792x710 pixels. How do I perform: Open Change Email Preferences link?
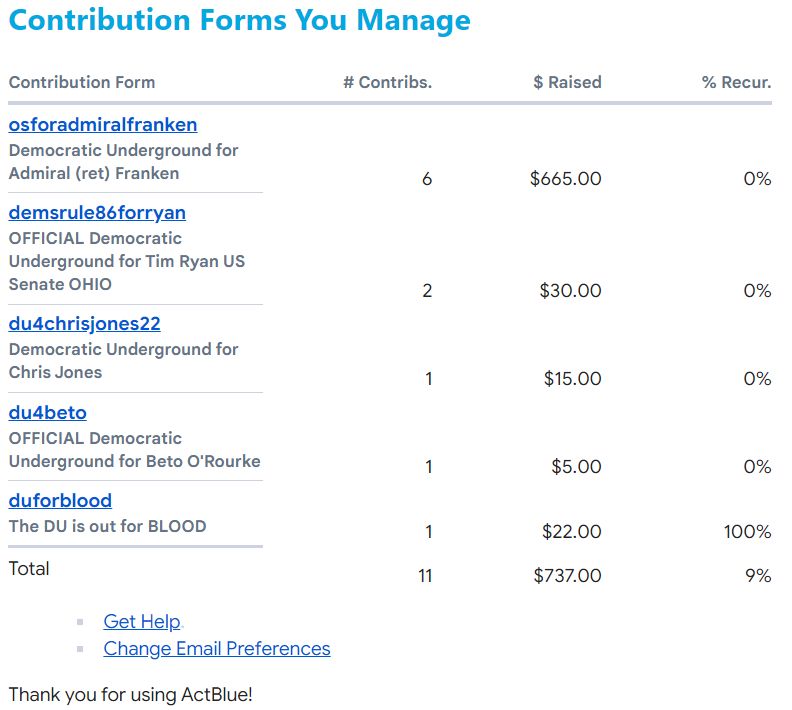coord(217,649)
